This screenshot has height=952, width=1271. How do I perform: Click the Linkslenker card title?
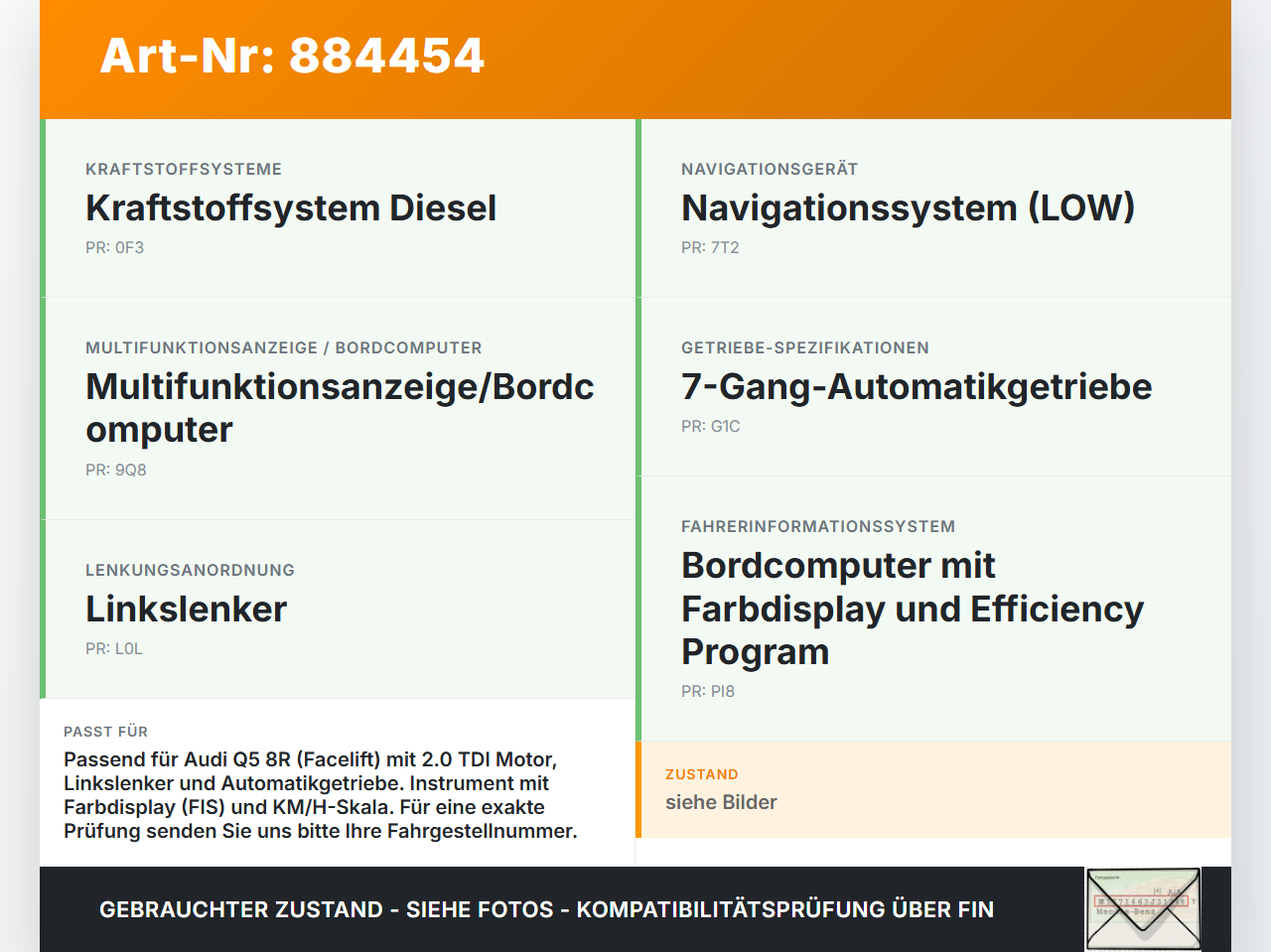coord(186,609)
